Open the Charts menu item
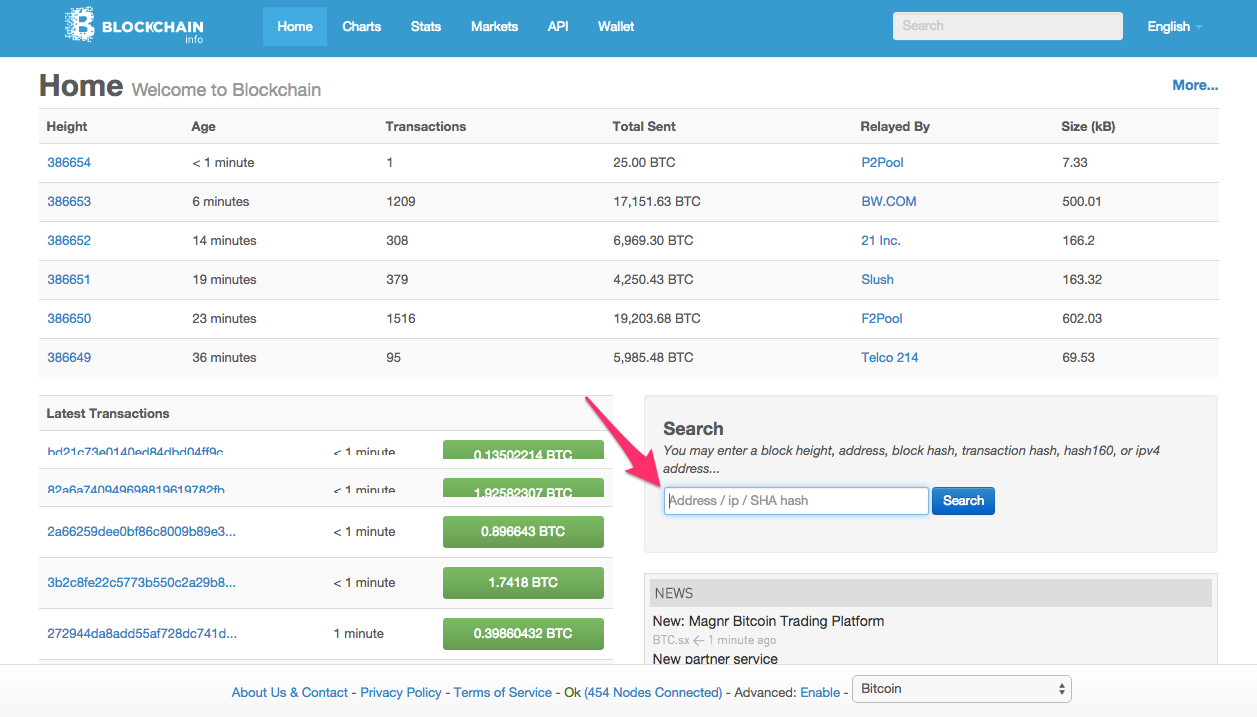The image size is (1257, 717). (x=361, y=27)
